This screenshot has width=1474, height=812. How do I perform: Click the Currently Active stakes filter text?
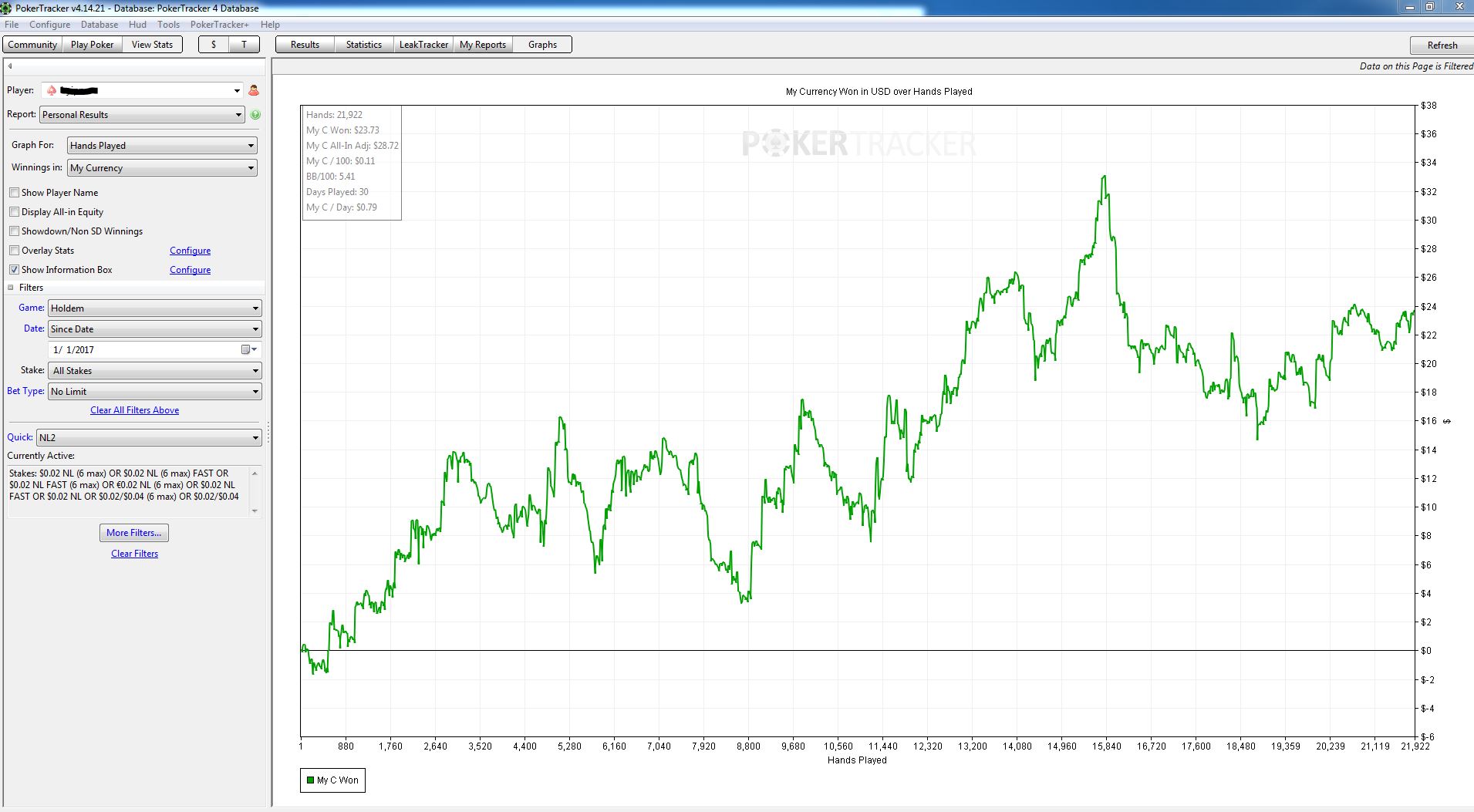[124, 485]
